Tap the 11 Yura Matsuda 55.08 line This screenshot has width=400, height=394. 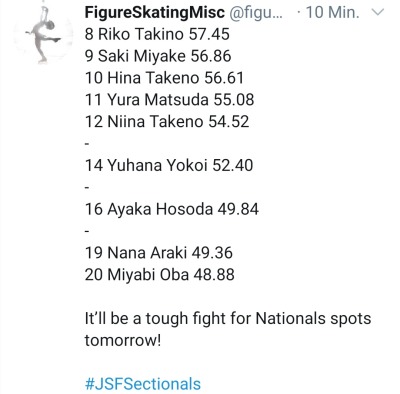tap(169, 99)
